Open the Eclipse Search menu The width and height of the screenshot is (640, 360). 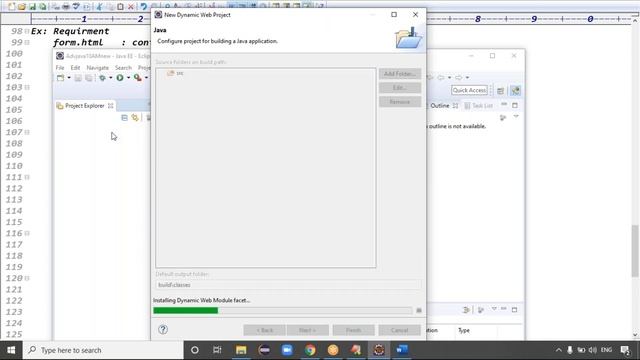coord(123,67)
